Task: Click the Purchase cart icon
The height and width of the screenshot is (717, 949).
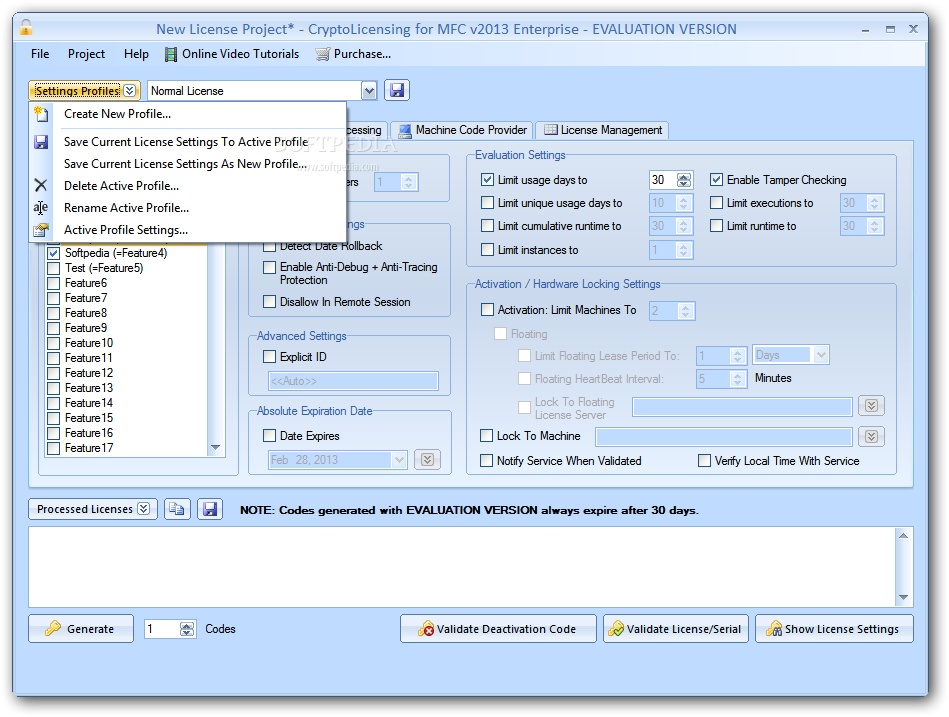Action: (x=323, y=54)
